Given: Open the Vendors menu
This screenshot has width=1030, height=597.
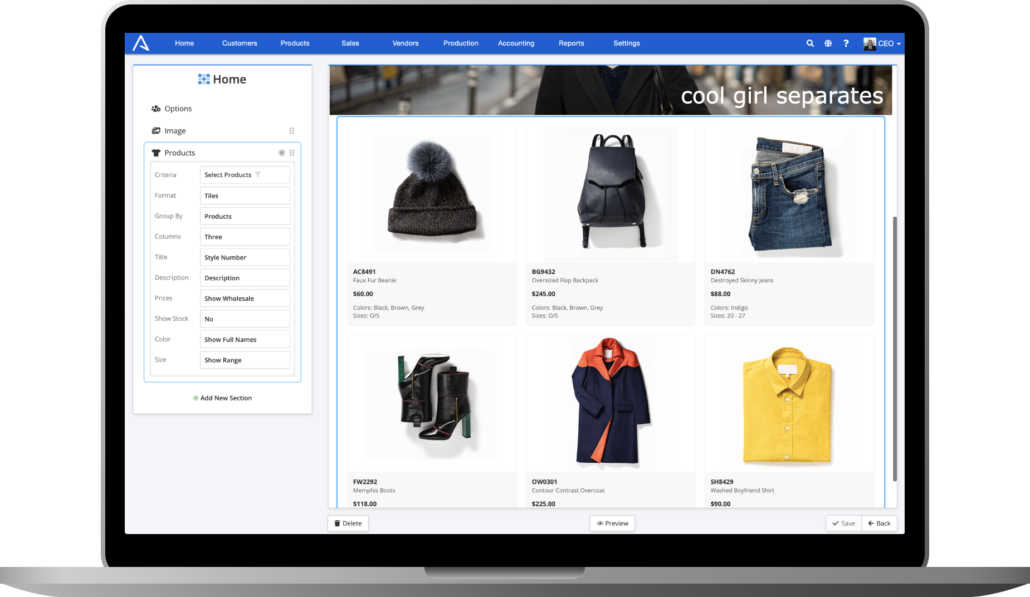Looking at the screenshot, I should pyautogui.click(x=405, y=43).
